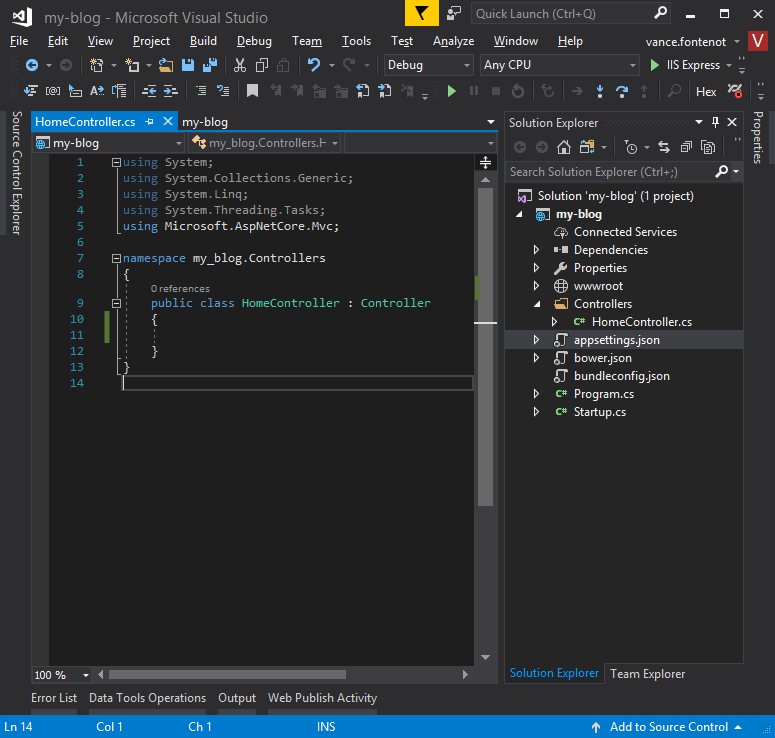775x738 pixels.
Task: Pin the HomeController.cs tab
Action: tap(149, 122)
